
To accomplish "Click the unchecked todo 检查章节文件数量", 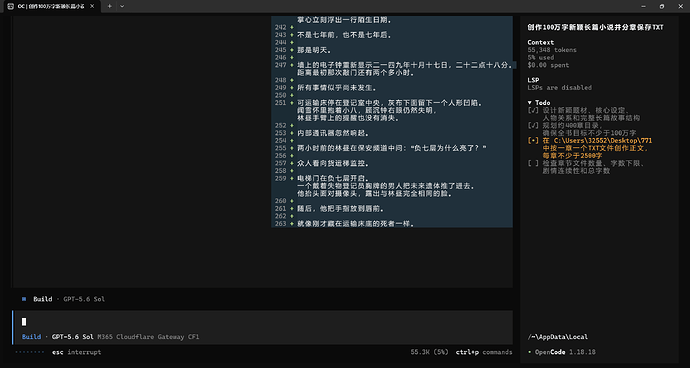I will [x=586, y=167].
